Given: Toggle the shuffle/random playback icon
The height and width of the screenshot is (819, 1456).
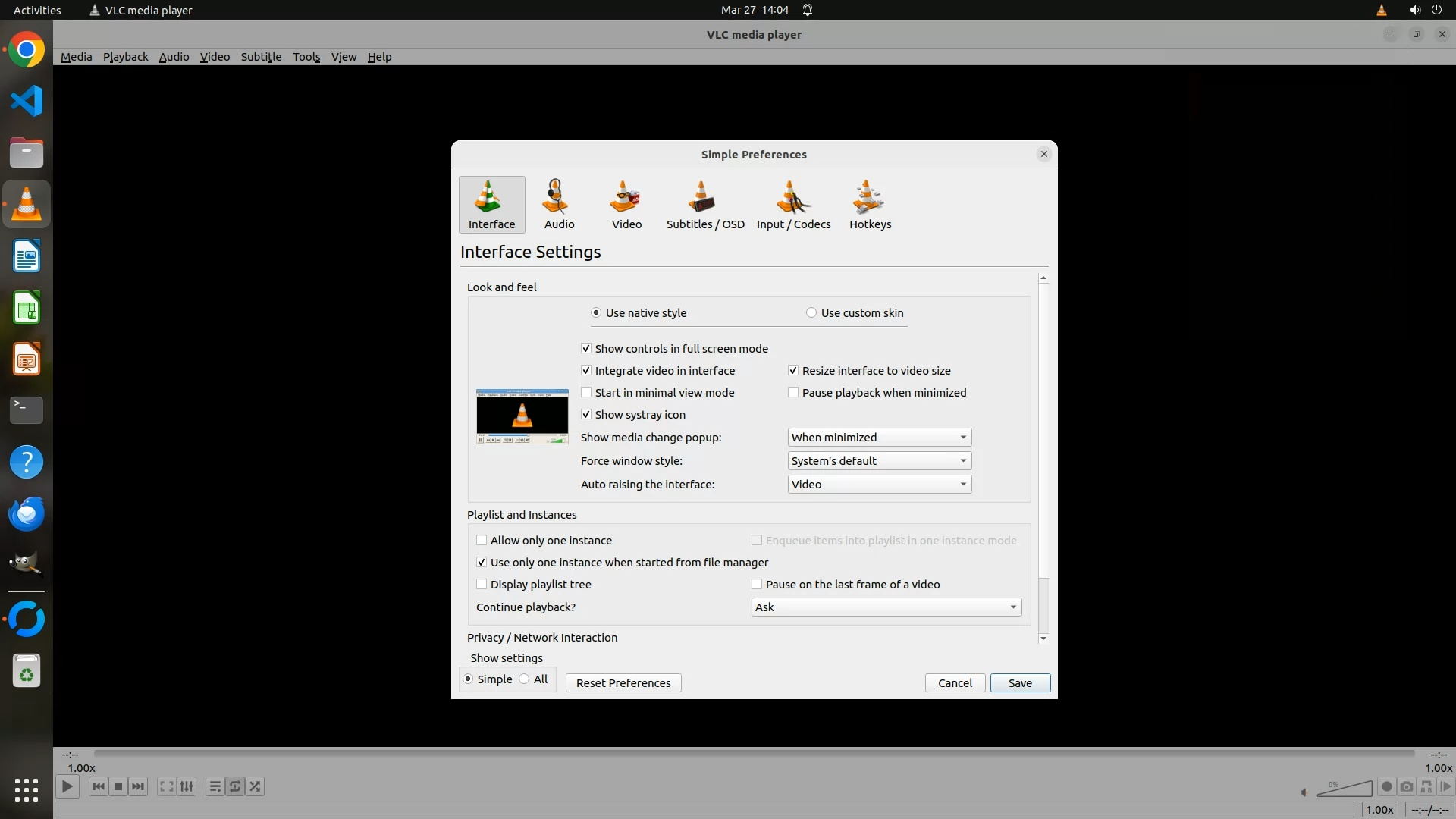Looking at the screenshot, I should (x=256, y=786).
